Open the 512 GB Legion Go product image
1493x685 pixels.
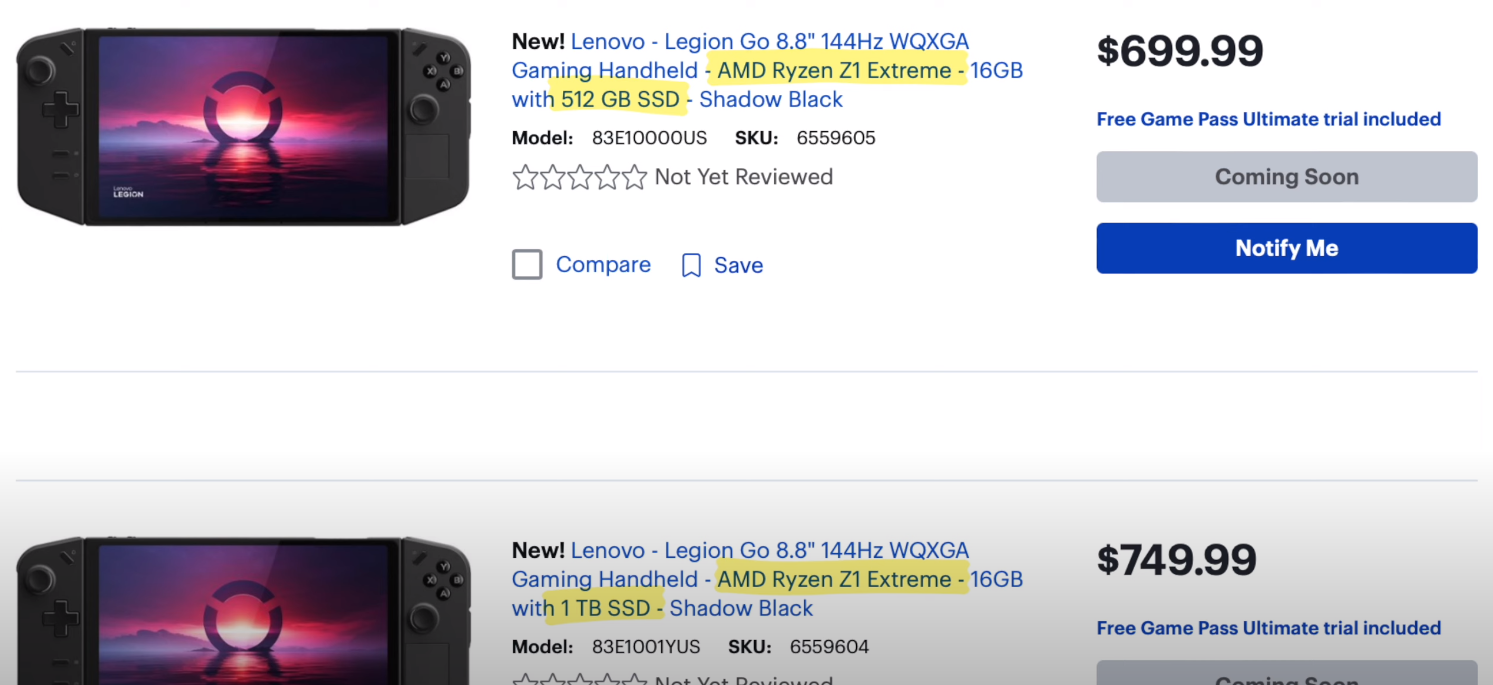tap(243, 129)
